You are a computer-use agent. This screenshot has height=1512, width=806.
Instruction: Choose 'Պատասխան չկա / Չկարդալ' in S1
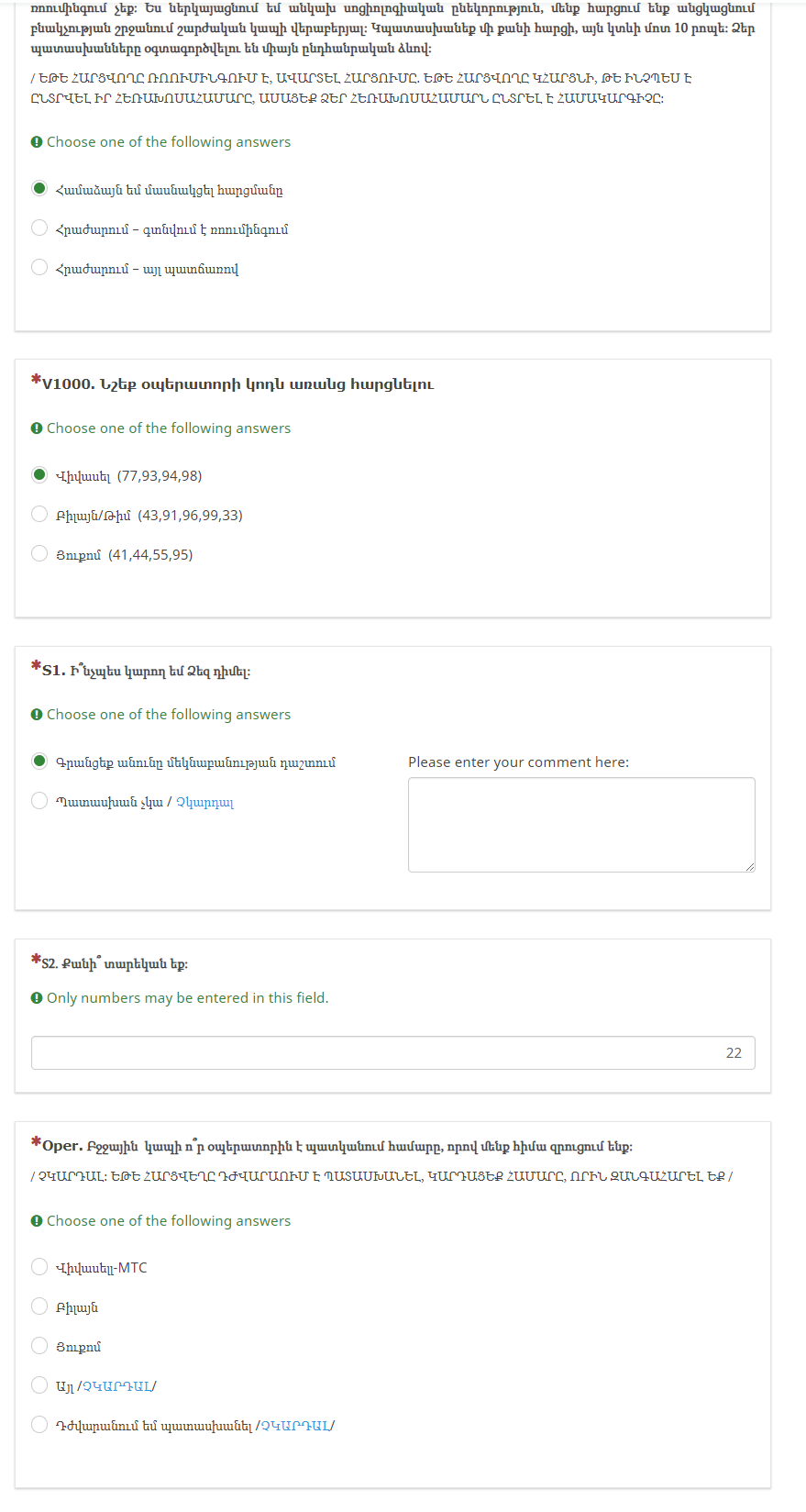coord(39,801)
